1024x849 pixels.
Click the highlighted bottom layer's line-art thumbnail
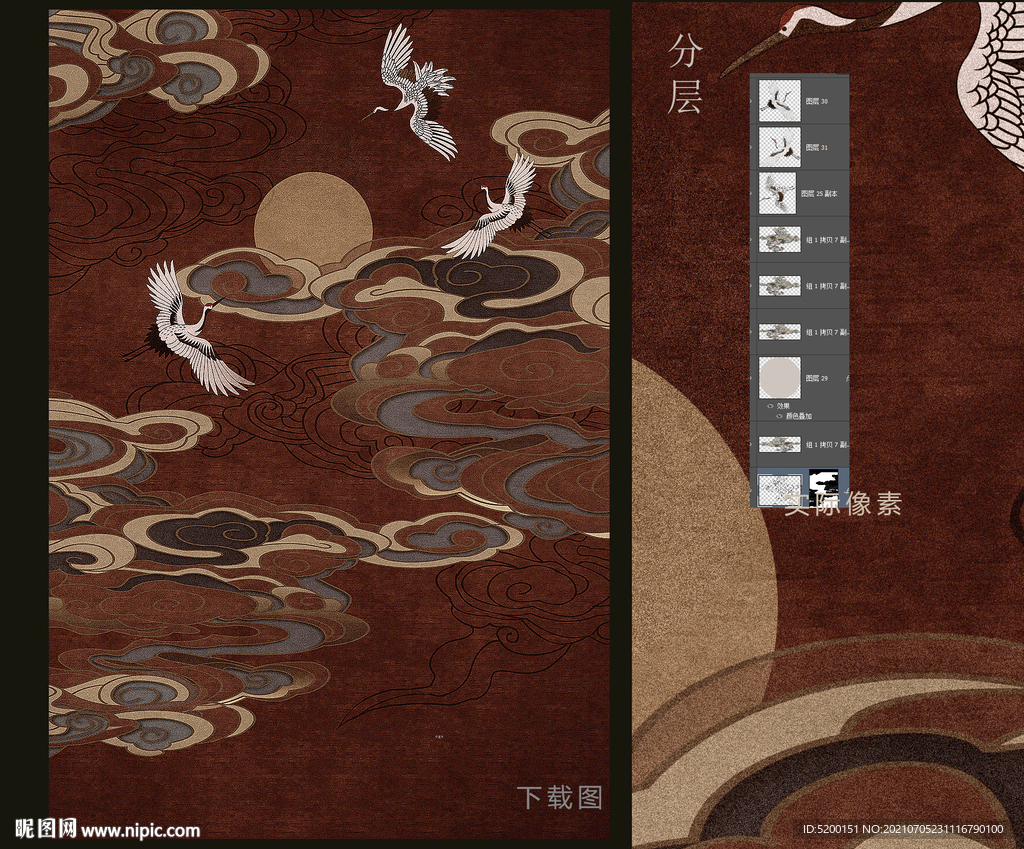(779, 489)
